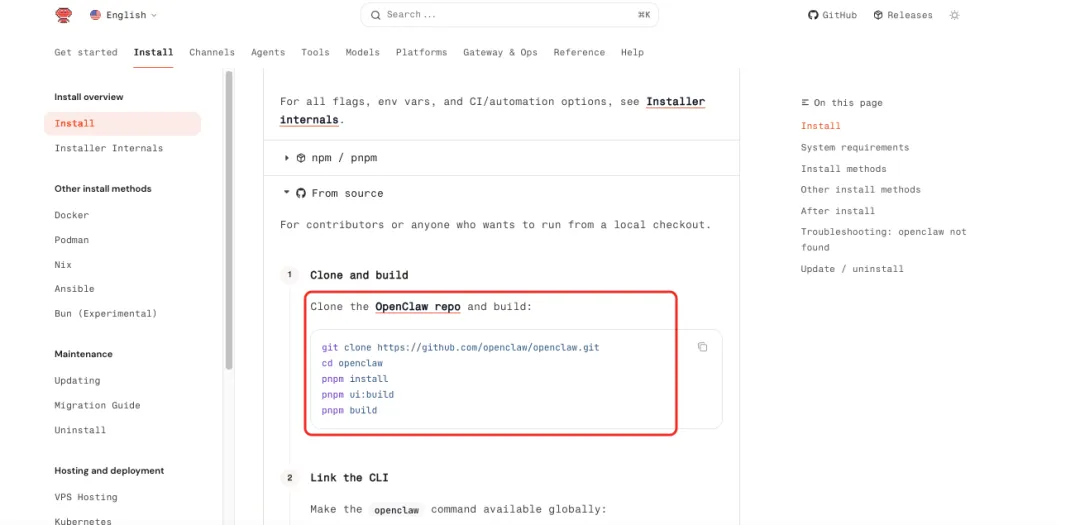Click the search documentation field
The height and width of the screenshot is (525, 1080).
tap(510, 15)
